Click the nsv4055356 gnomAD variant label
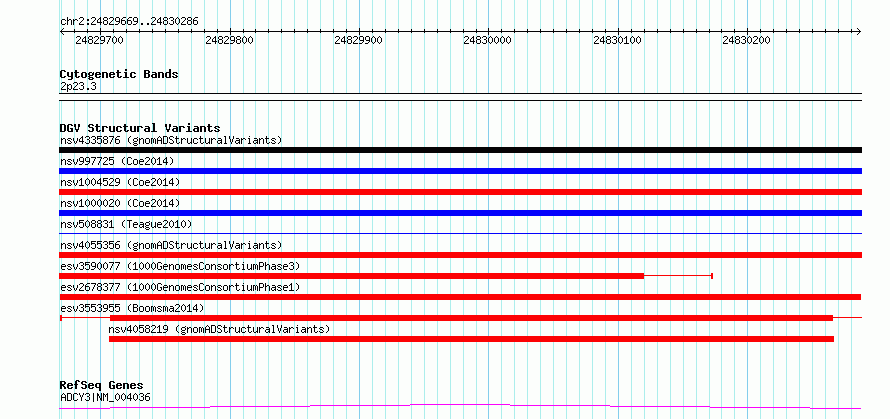This screenshot has width=890, height=419. coord(171,245)
